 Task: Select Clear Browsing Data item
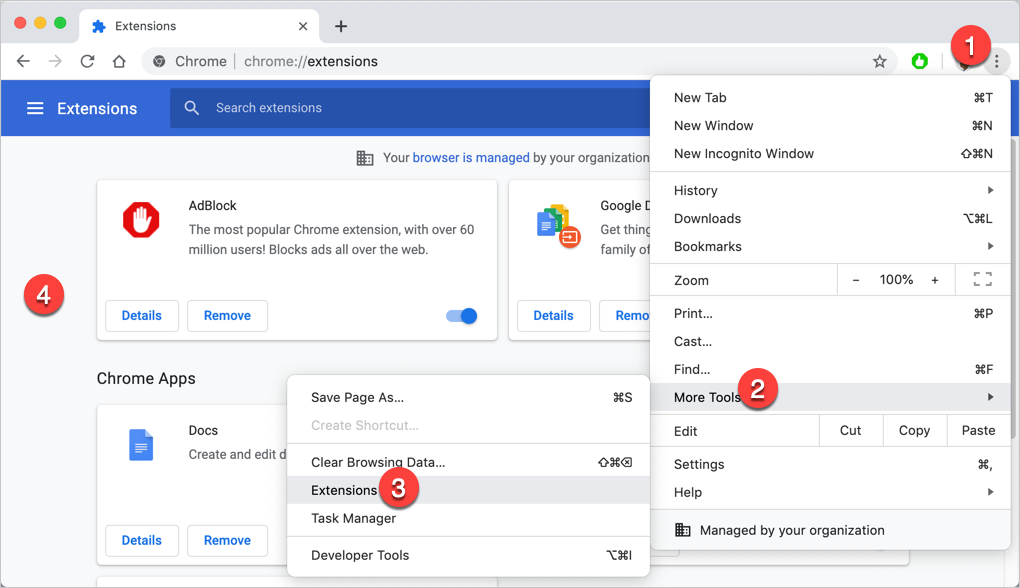click(x=468, y=462)
